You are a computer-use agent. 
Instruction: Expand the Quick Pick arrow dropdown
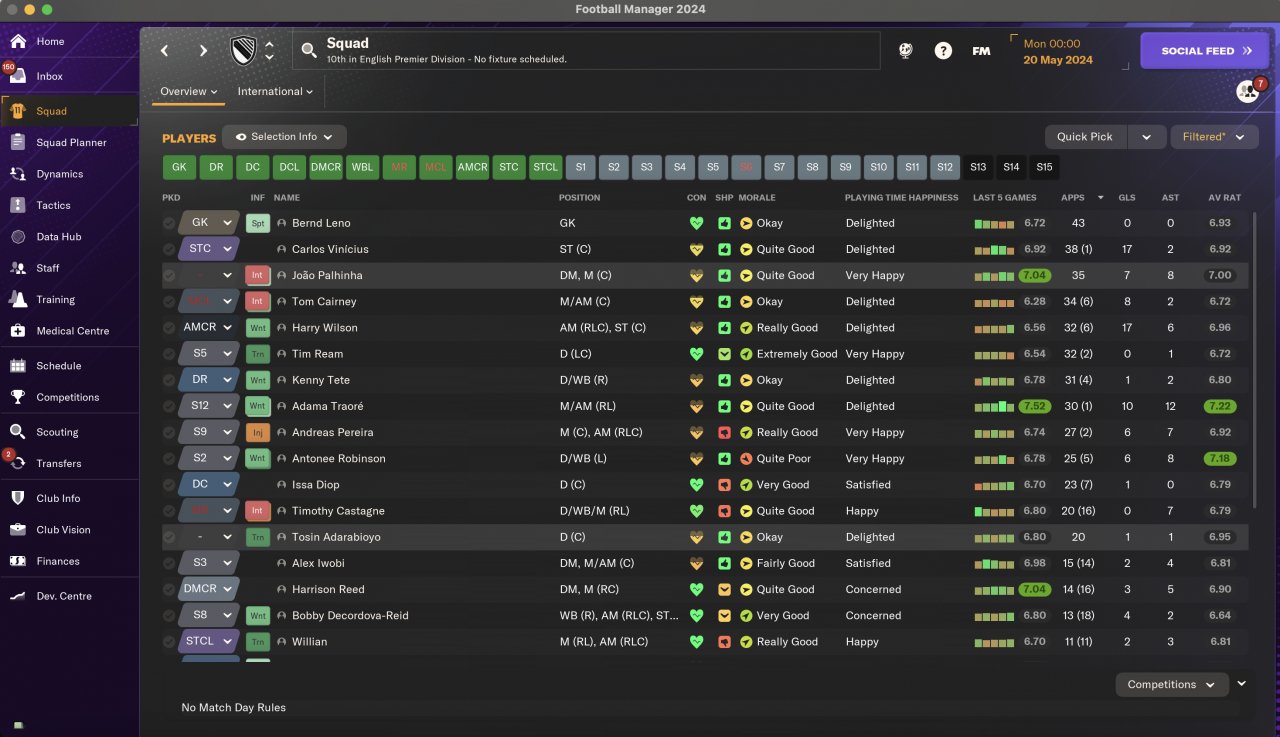1146,137
